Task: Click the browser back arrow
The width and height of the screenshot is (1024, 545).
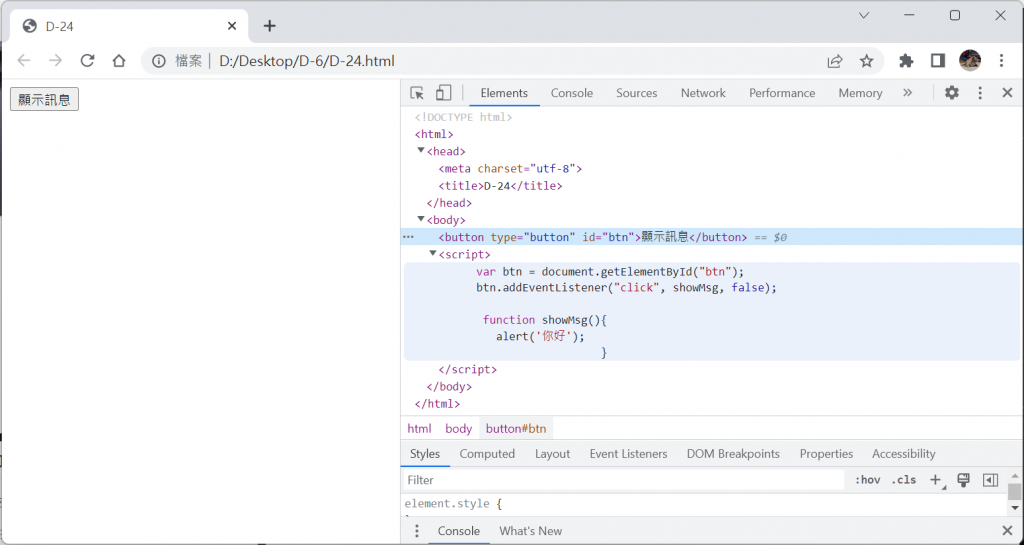Action: click(x=24, y=61)
